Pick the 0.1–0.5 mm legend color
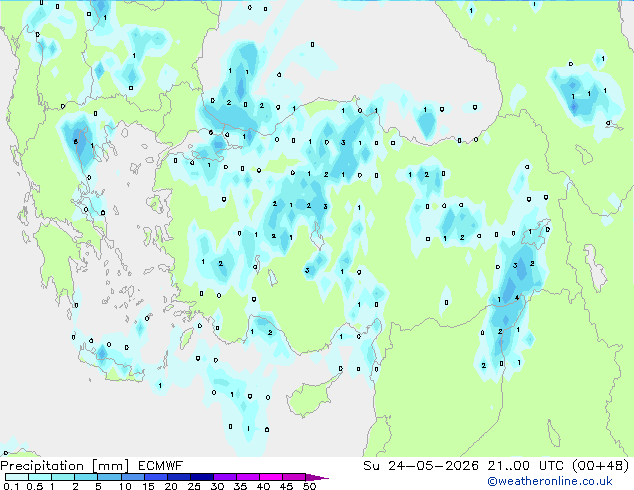Viewport: 634px width, 490px height. (x=17, y=477)
